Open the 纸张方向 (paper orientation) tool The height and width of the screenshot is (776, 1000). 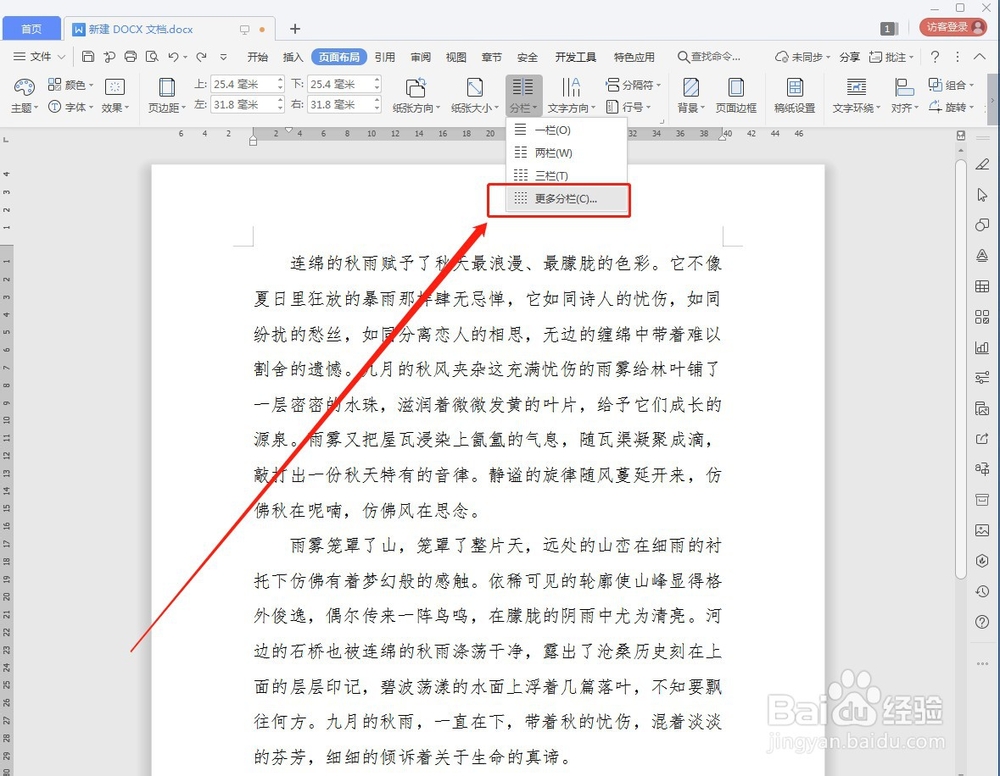point(416,95)
